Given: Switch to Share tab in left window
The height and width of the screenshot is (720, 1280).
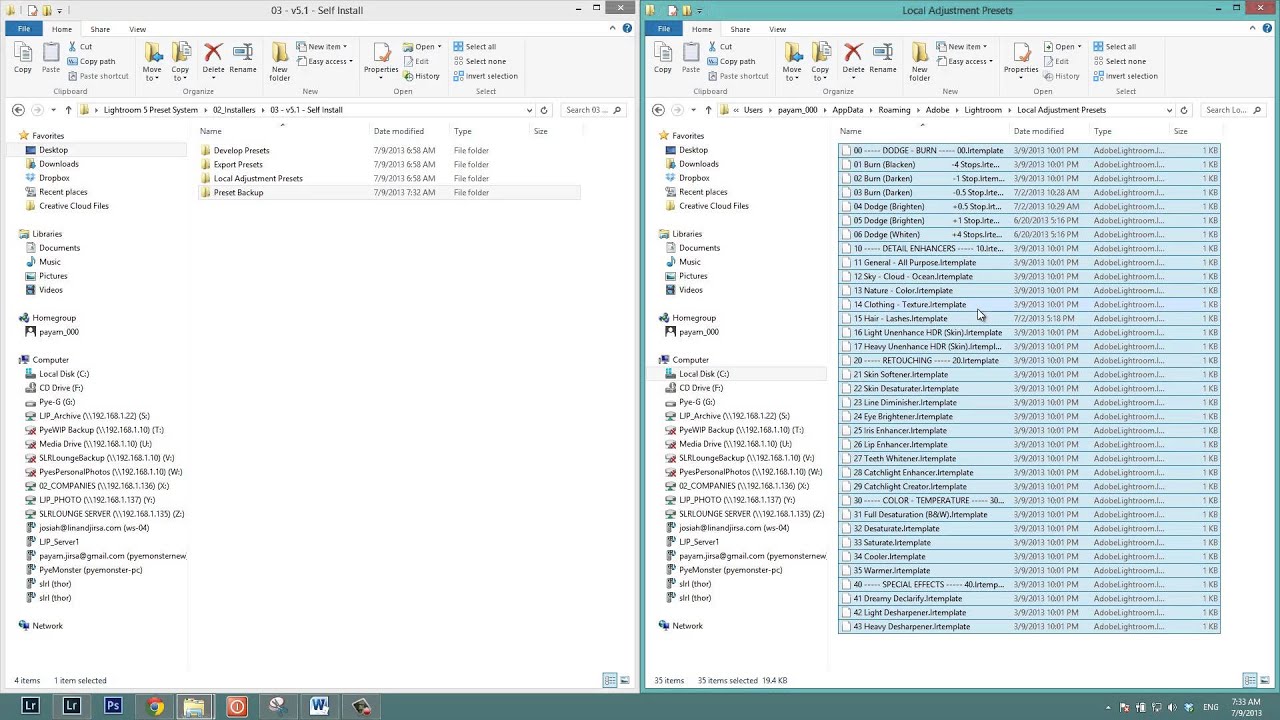Looking at the screenshot, I should click(100, 29).
